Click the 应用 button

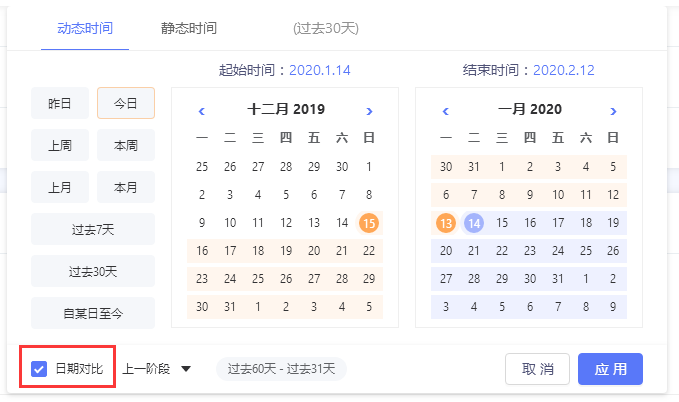[610, 369]
